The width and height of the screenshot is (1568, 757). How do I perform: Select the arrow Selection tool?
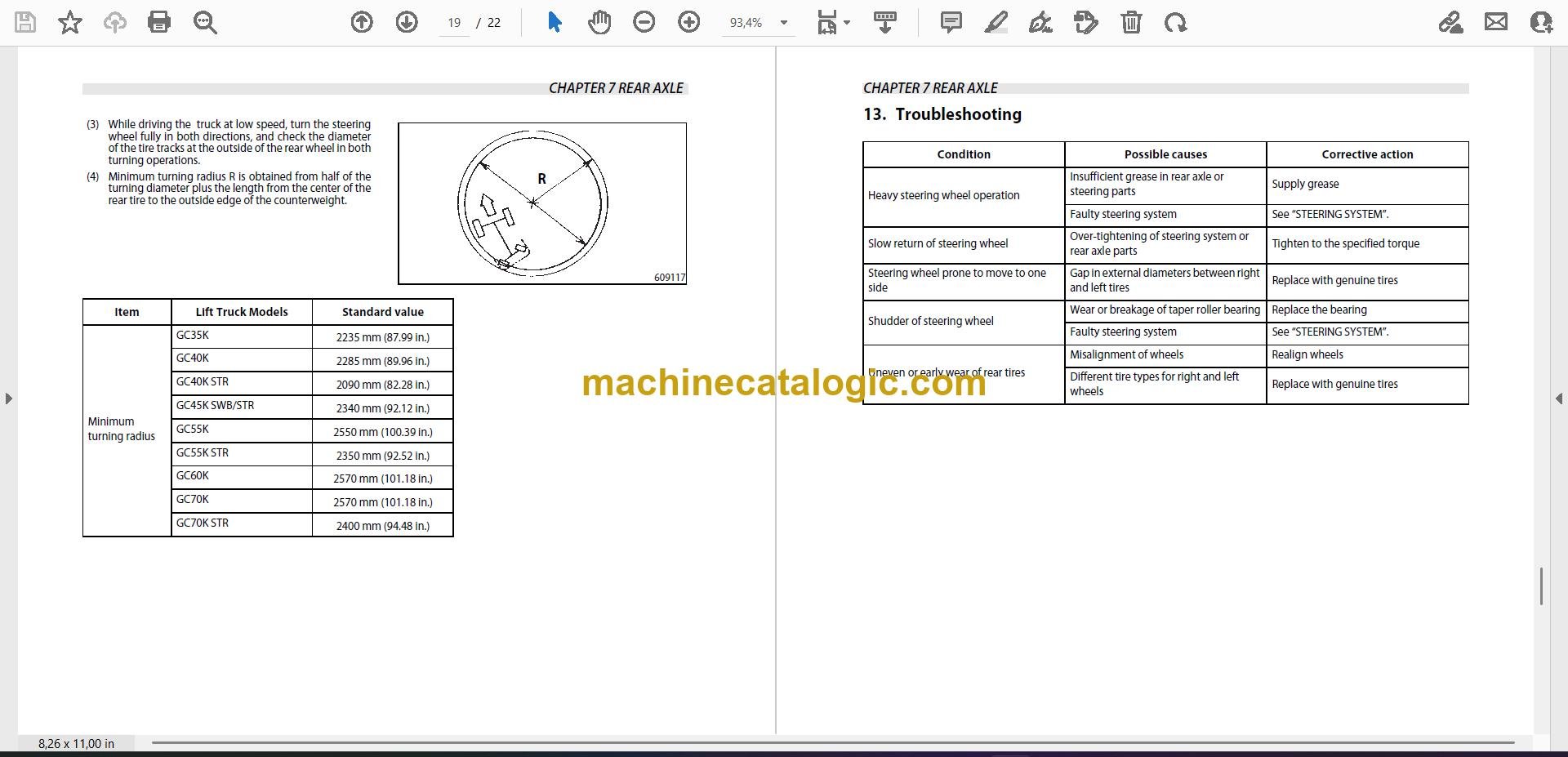[555, 22]
